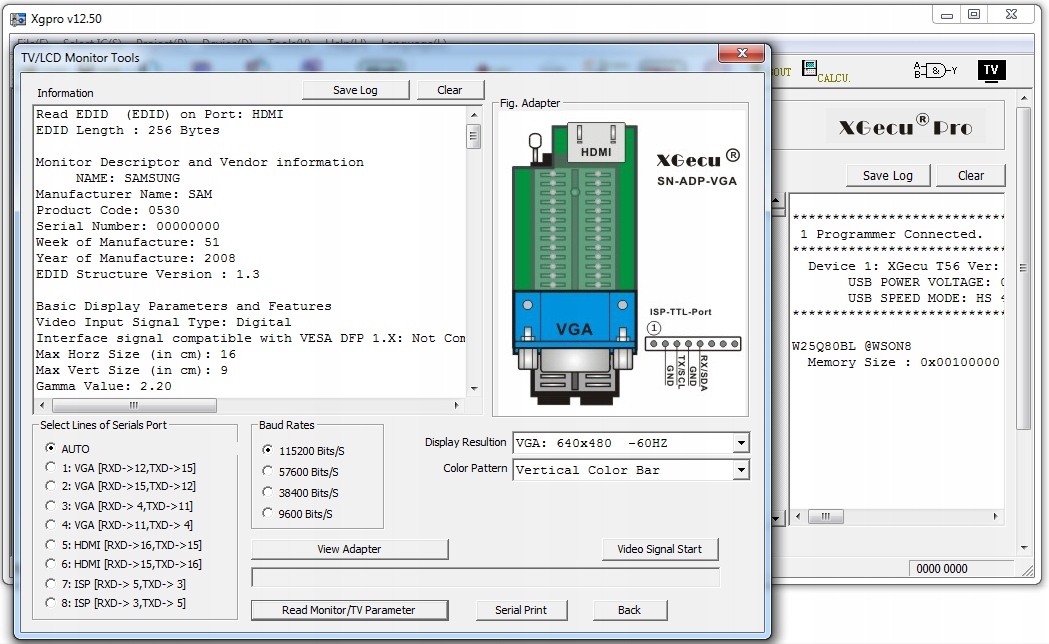Close the TV/LCD Monitor Tools dialog

742,54
